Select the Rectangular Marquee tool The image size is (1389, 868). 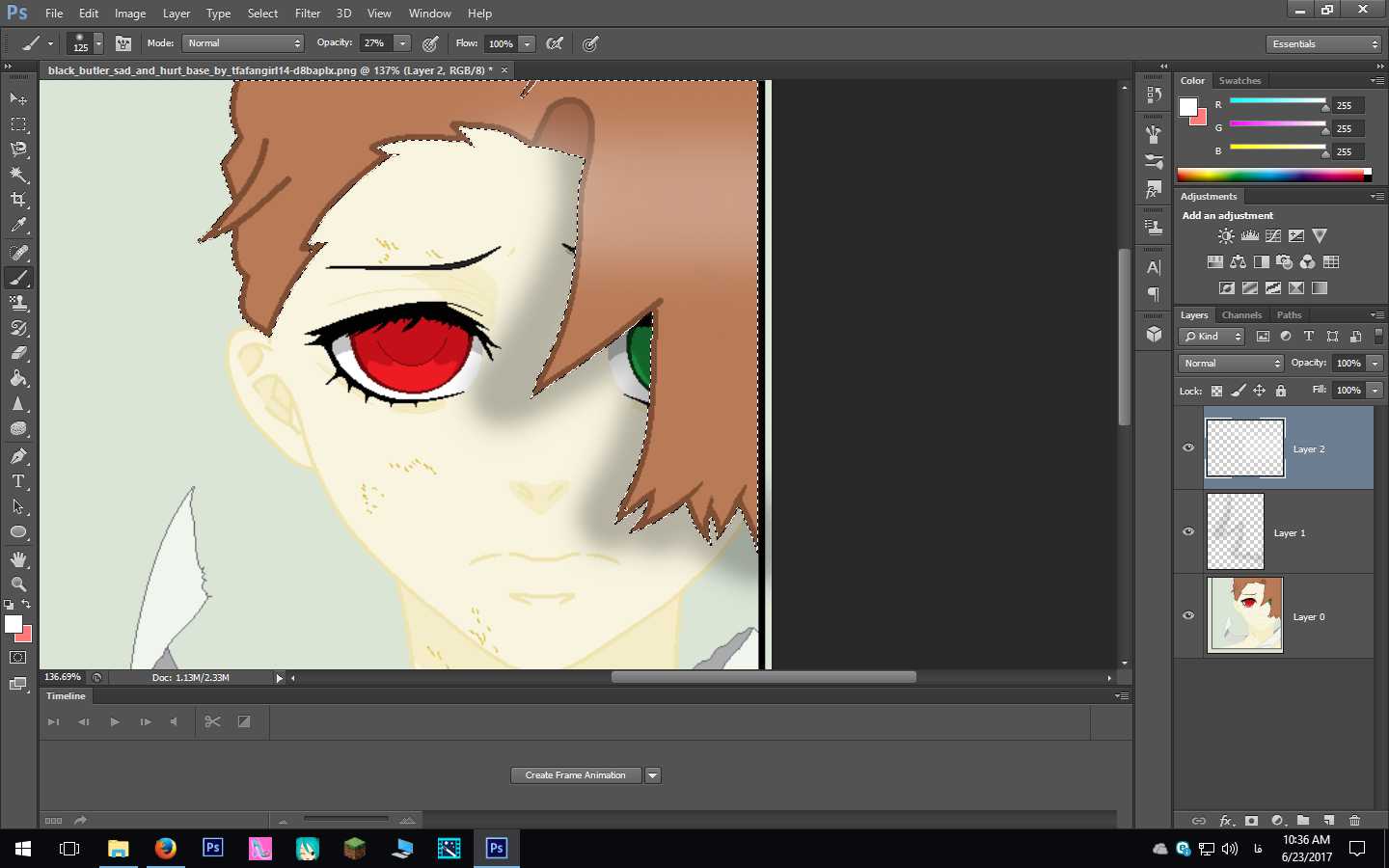(x=18, y=124)
